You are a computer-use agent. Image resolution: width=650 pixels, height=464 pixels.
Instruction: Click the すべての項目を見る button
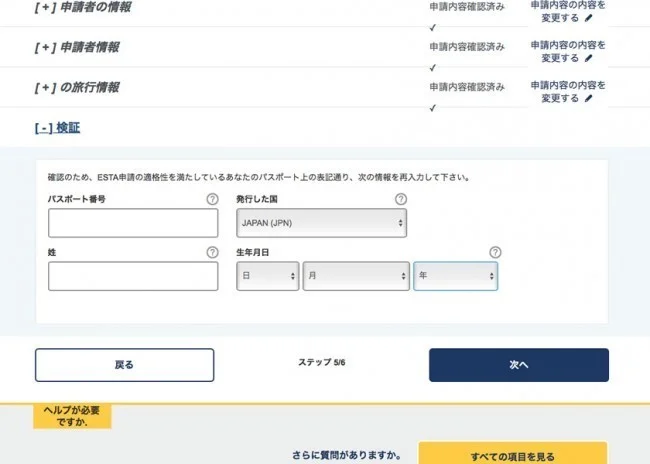513,454
